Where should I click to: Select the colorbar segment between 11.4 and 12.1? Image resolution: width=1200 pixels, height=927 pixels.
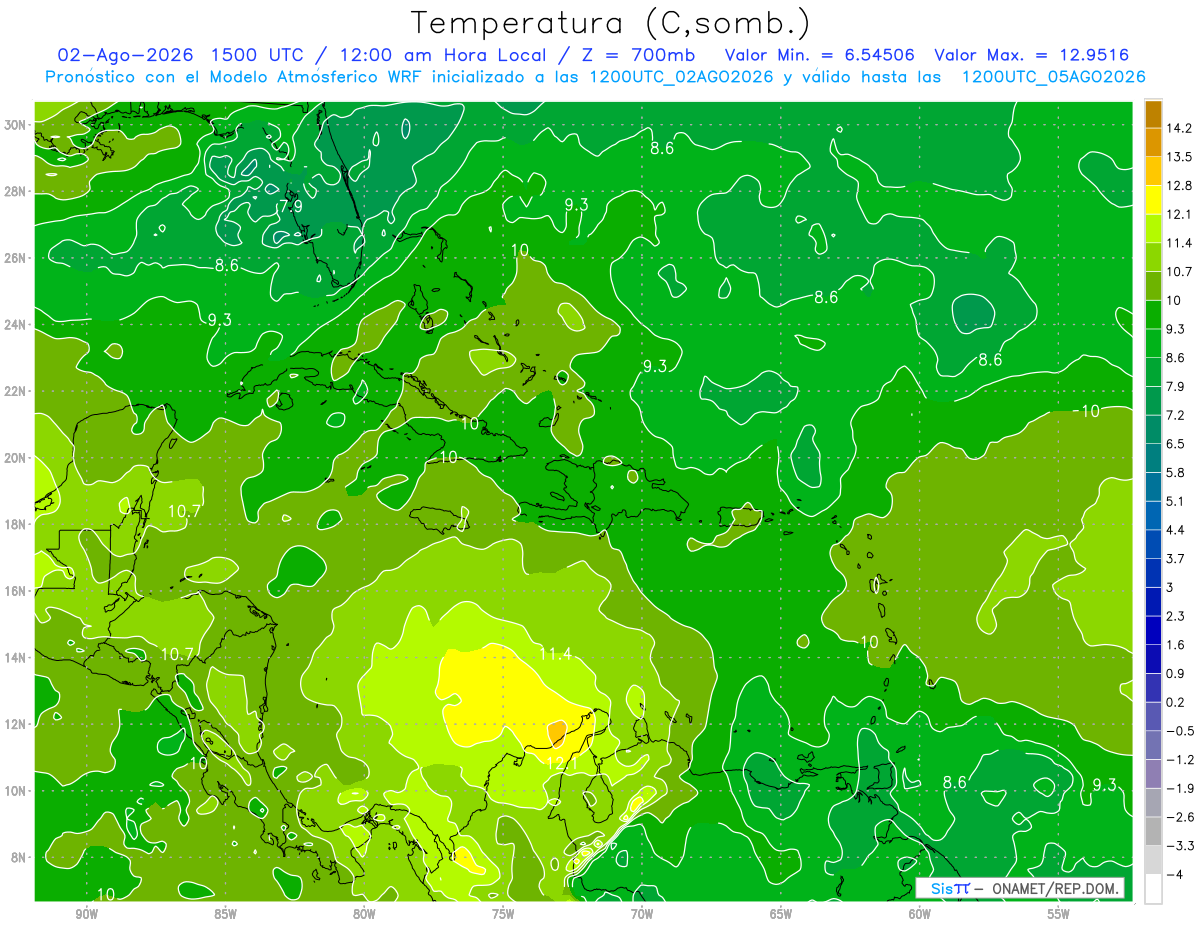tap(1152, 228)
